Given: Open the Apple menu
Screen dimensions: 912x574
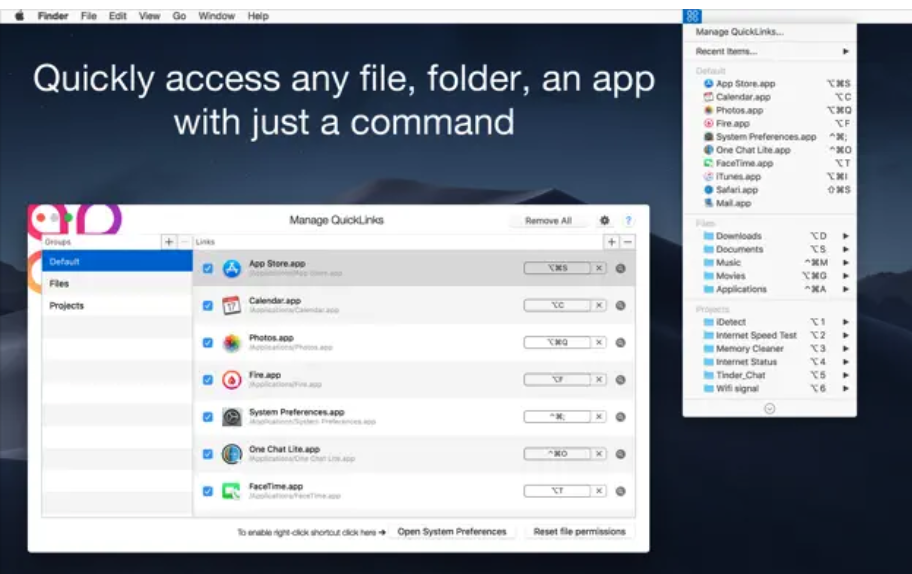Looking at the screenshot, I should click(19, 16).
